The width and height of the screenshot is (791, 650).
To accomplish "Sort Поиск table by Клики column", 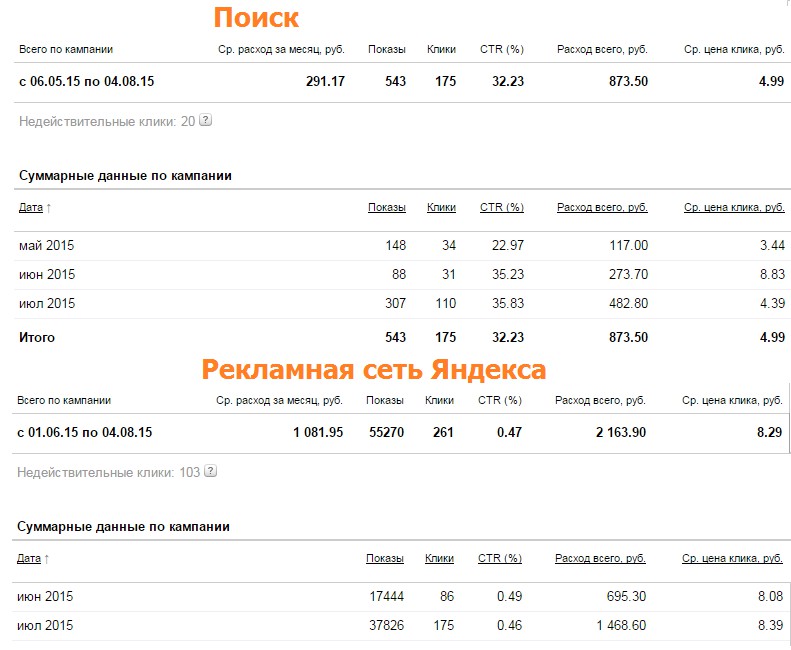I will [x=441, y=207].
